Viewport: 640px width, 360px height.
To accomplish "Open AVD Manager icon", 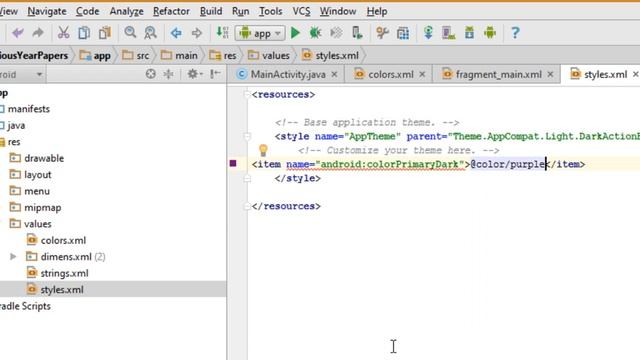I will [x=449, y=33].
